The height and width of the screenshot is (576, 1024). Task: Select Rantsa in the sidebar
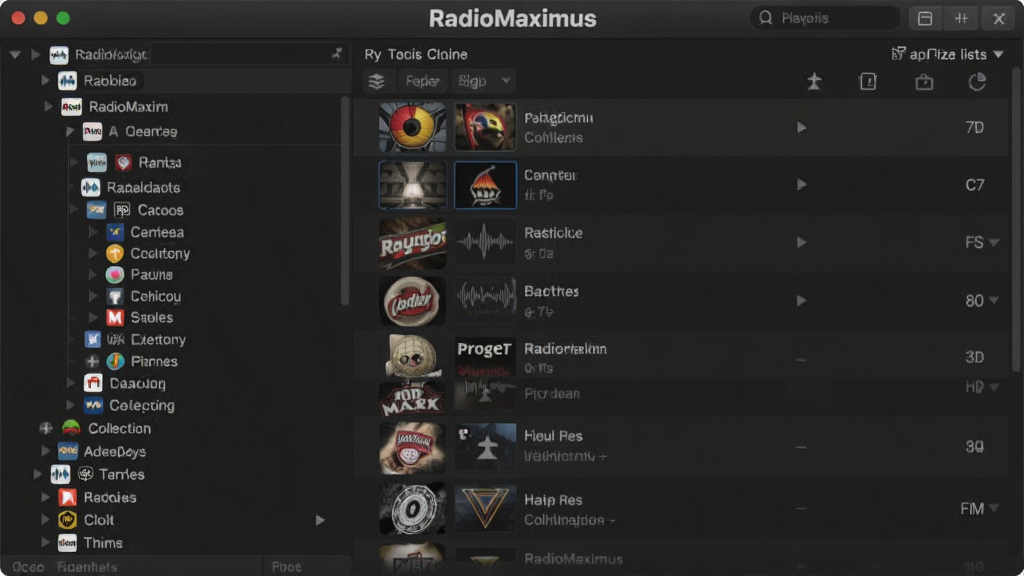pos(159,163)
